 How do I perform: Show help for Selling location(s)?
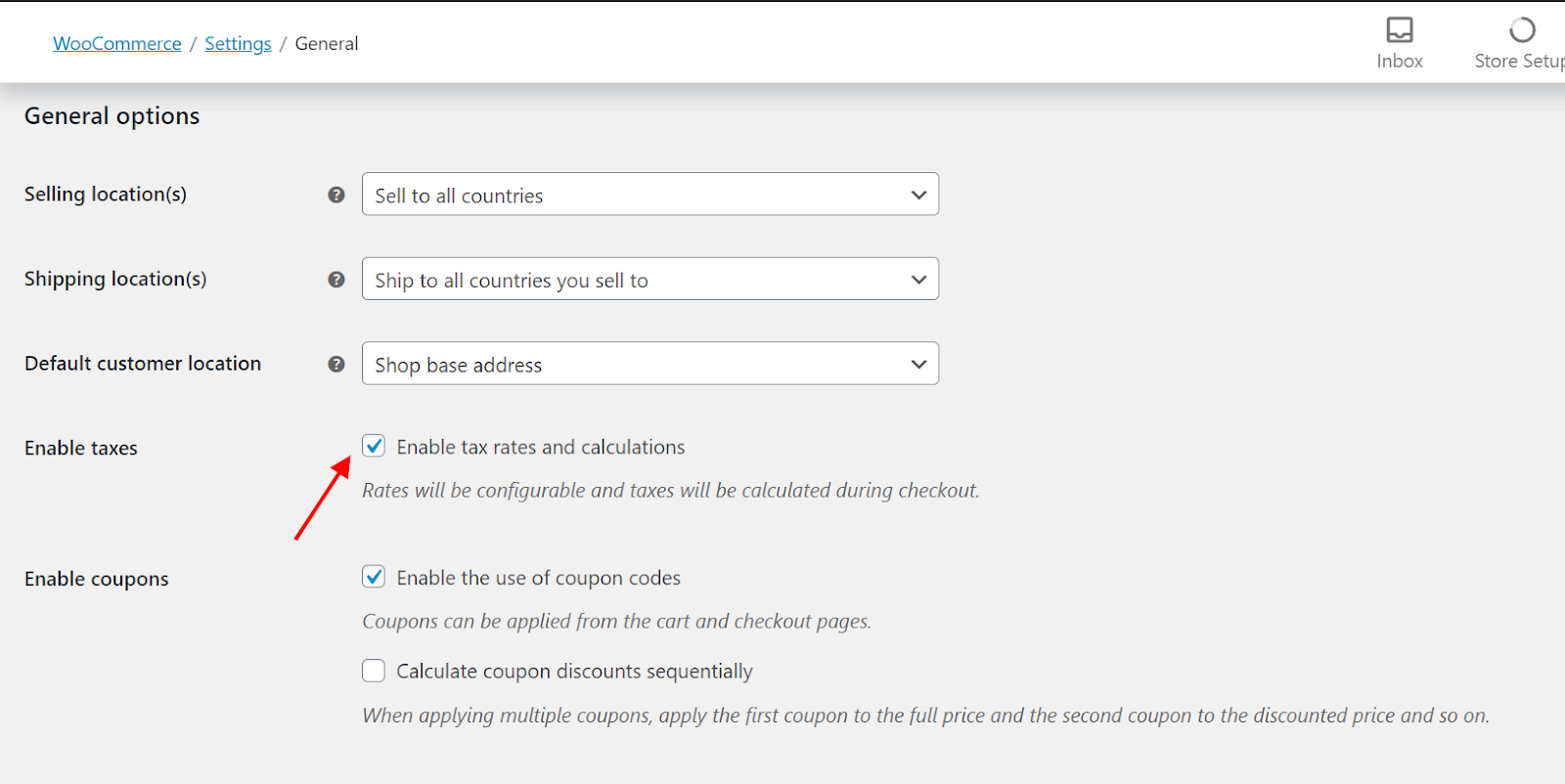(336, 195)
